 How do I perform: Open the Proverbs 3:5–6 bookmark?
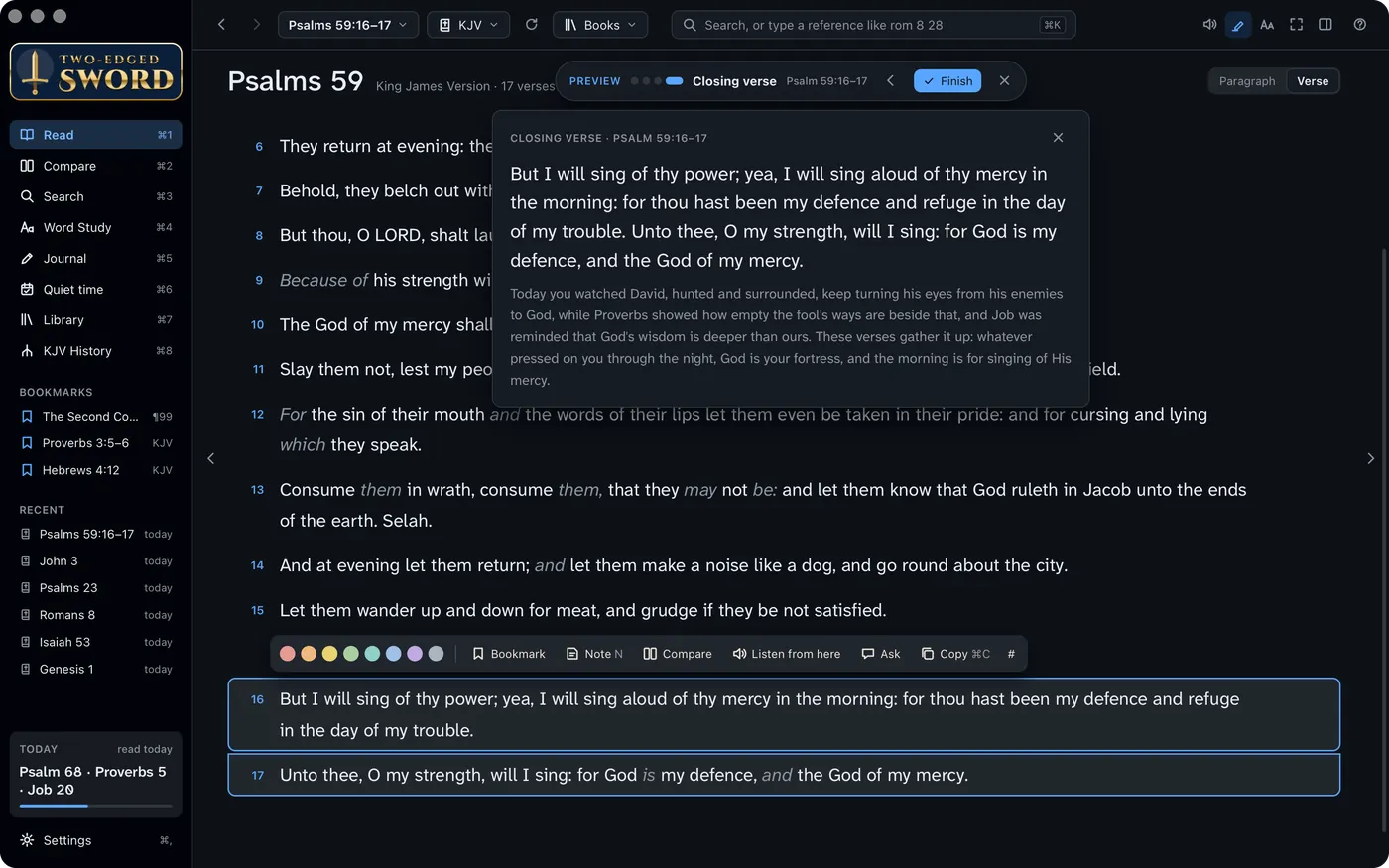pos(96,443)
